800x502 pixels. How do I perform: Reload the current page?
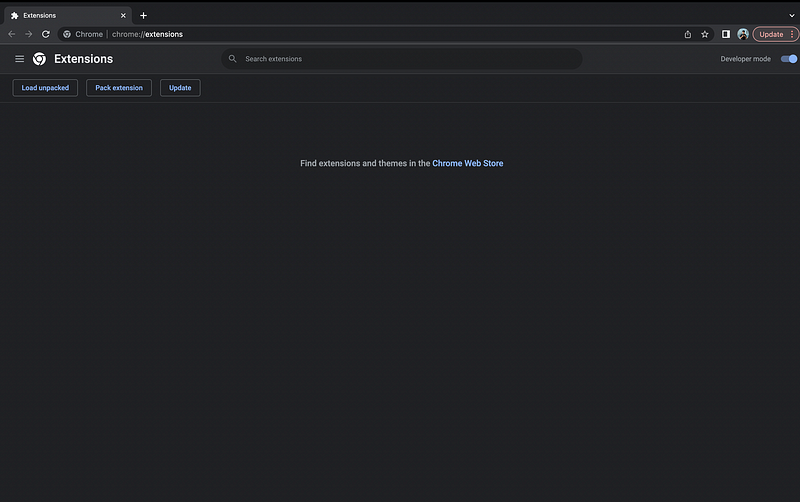(x=45, y=34)
